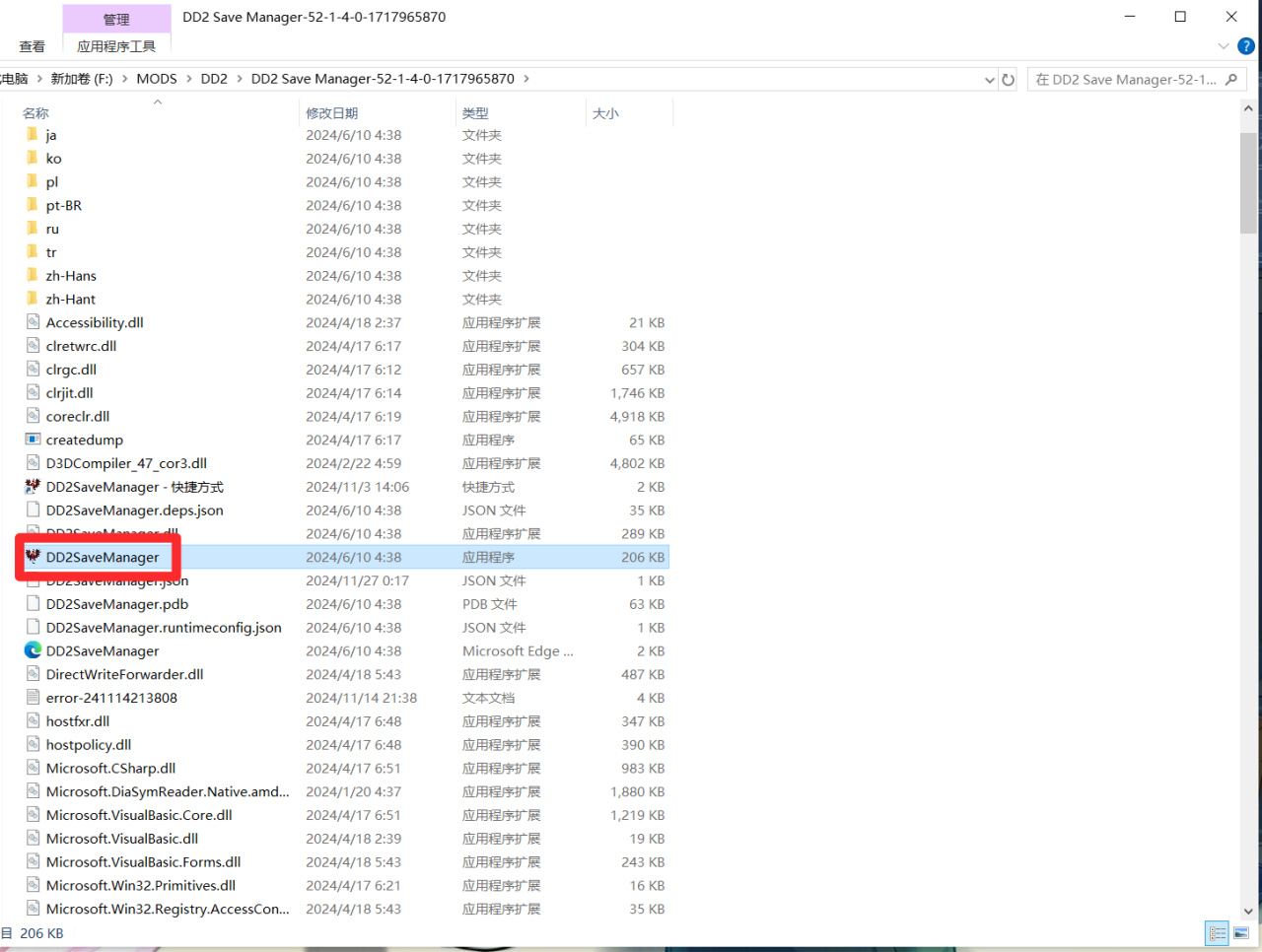Viewport: 1262px width, 952px height.
Task: Select the DD2SaveManager shortcut icon
Action: [33, 487]
